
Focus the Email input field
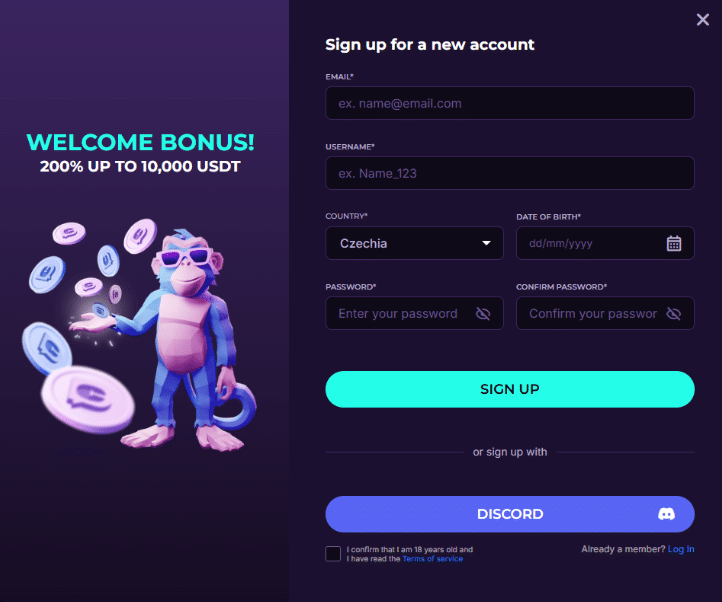(509, 103)
